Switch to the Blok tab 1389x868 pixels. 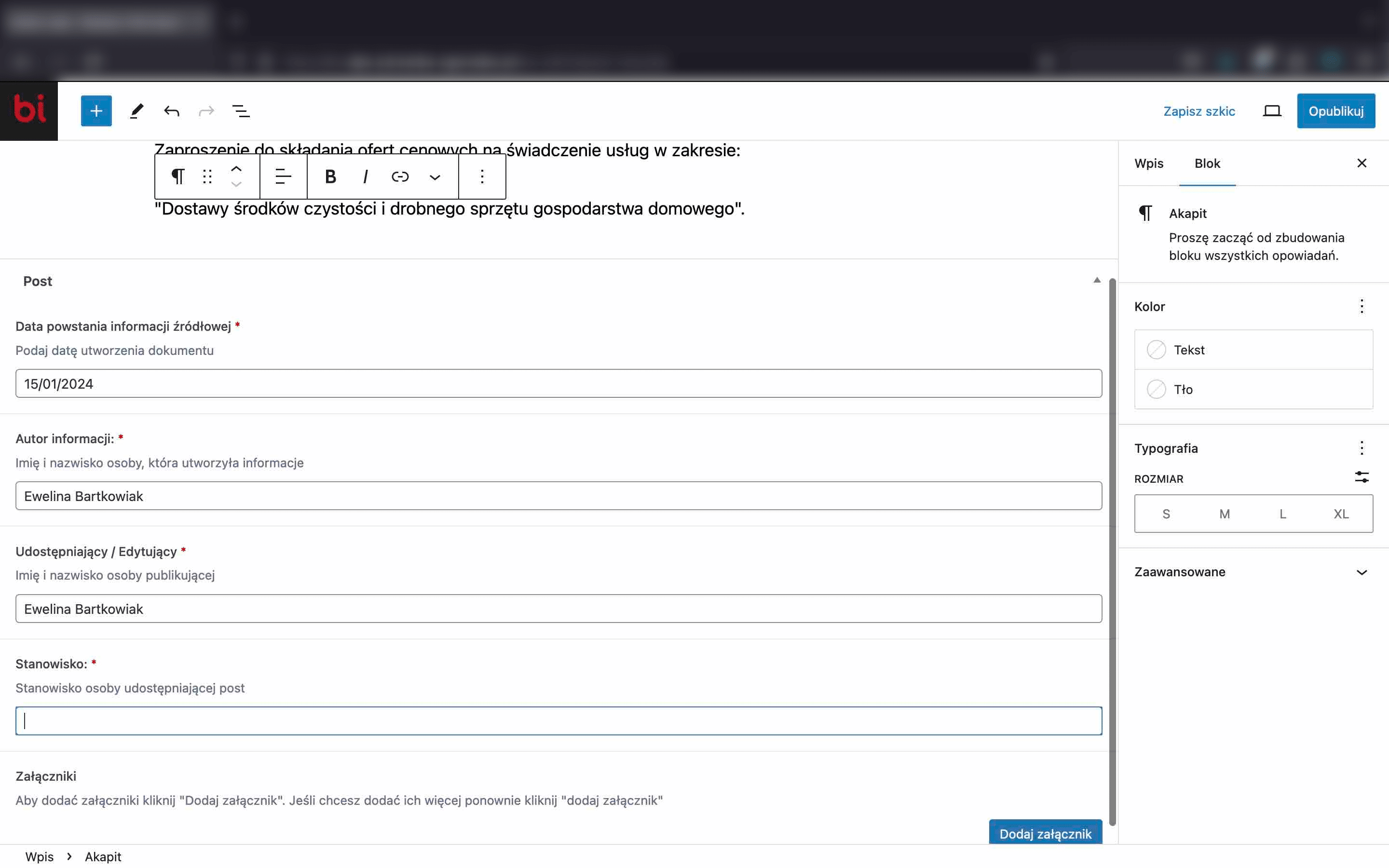1207,163
